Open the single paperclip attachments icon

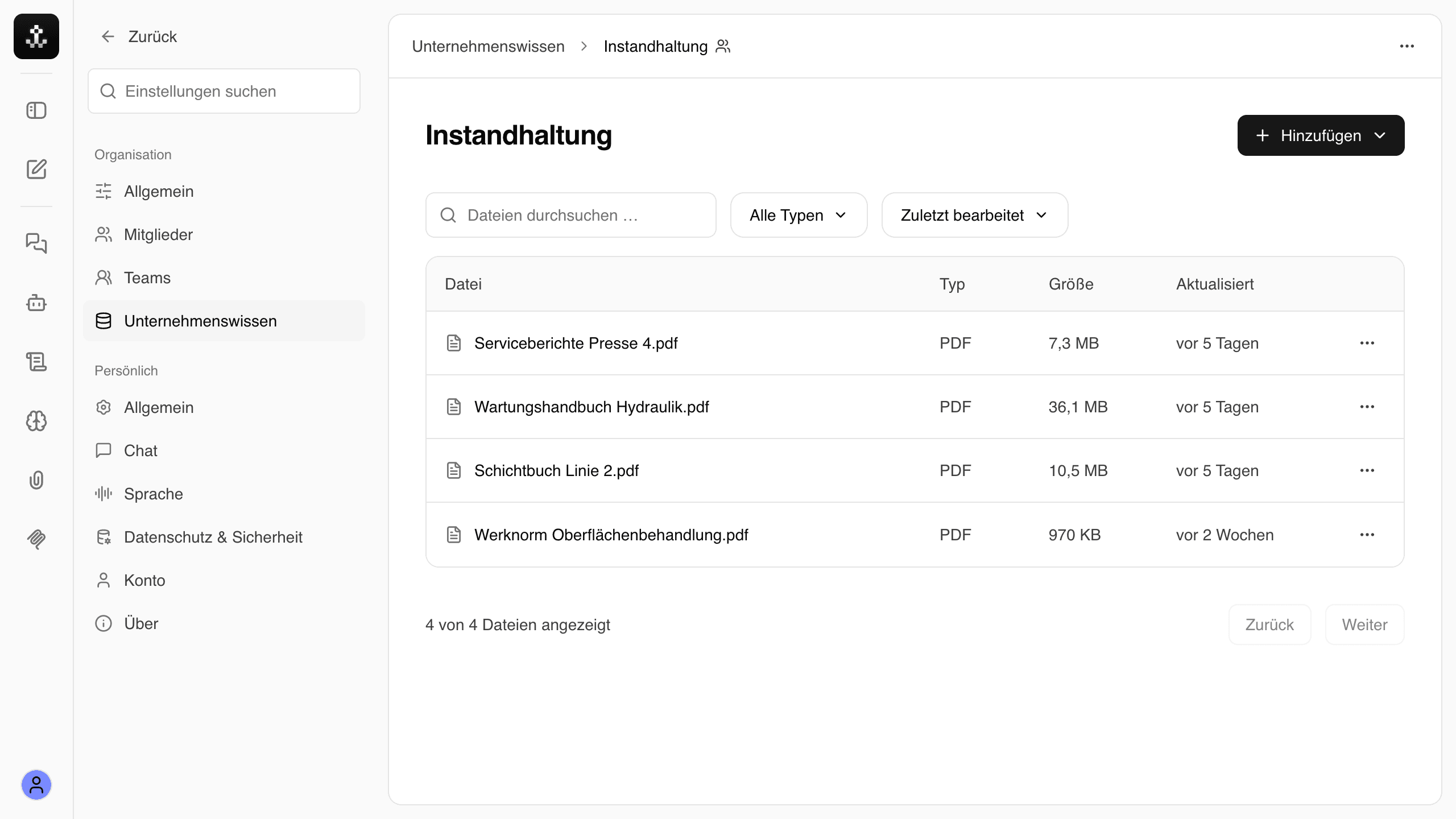(36, 480)
